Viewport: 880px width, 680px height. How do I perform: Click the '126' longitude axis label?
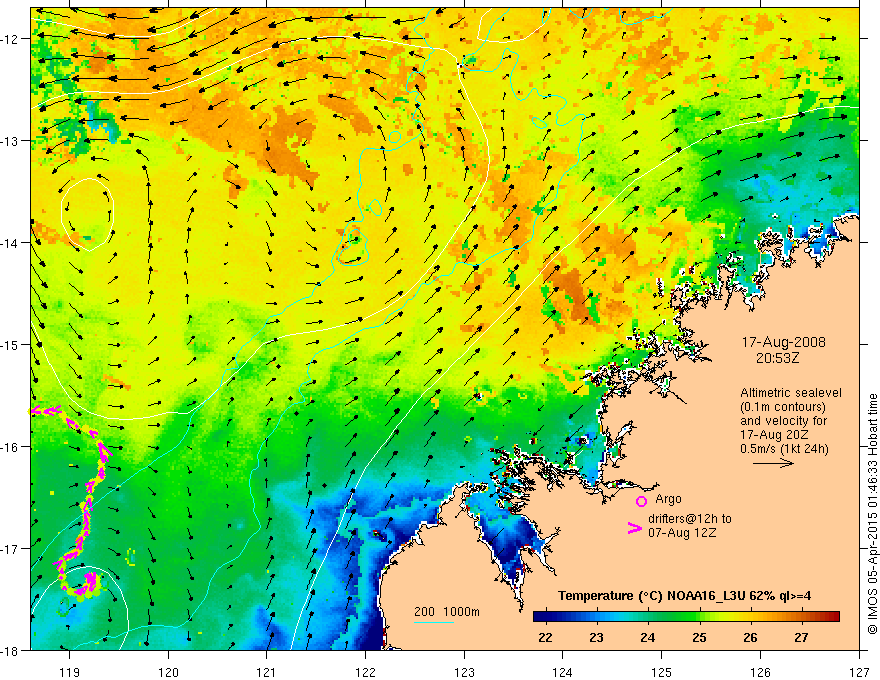[x=760, y=672]
